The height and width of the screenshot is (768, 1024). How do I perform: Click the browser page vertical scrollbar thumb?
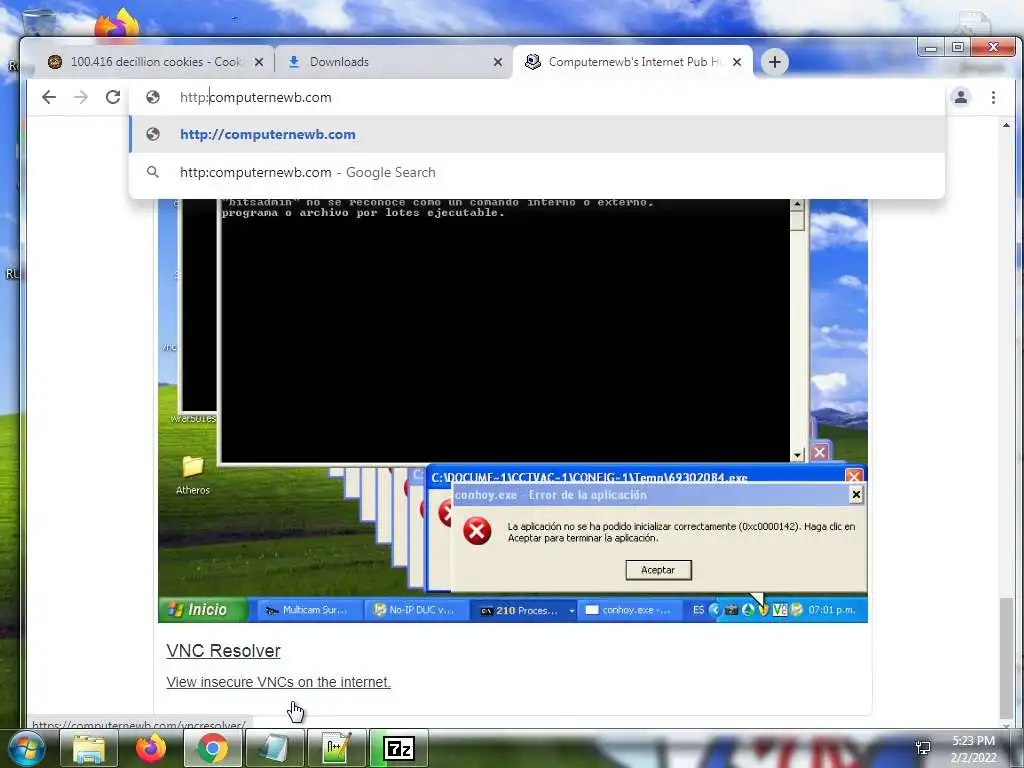pos(1006,656)
